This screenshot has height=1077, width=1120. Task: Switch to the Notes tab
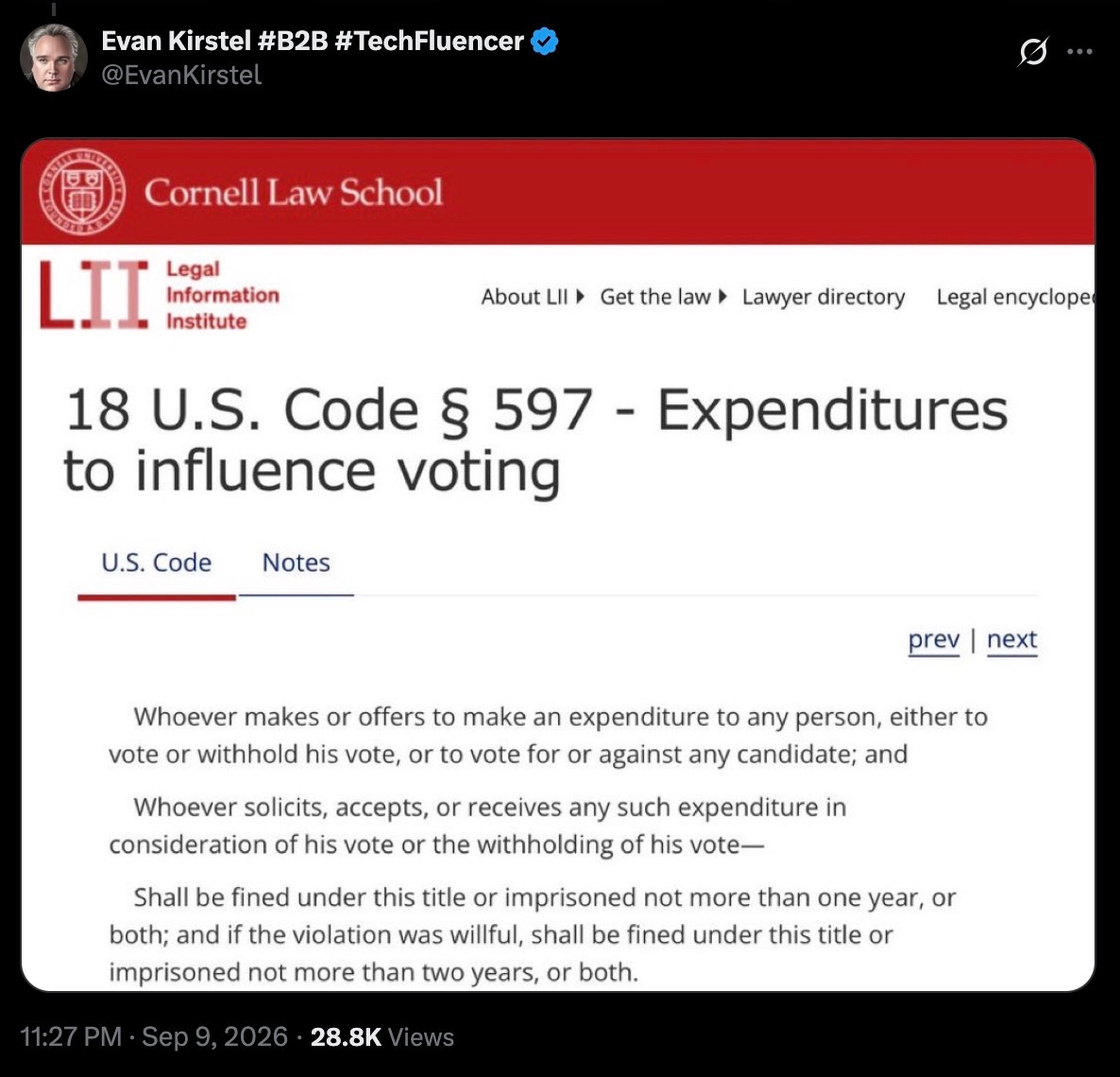296,563
